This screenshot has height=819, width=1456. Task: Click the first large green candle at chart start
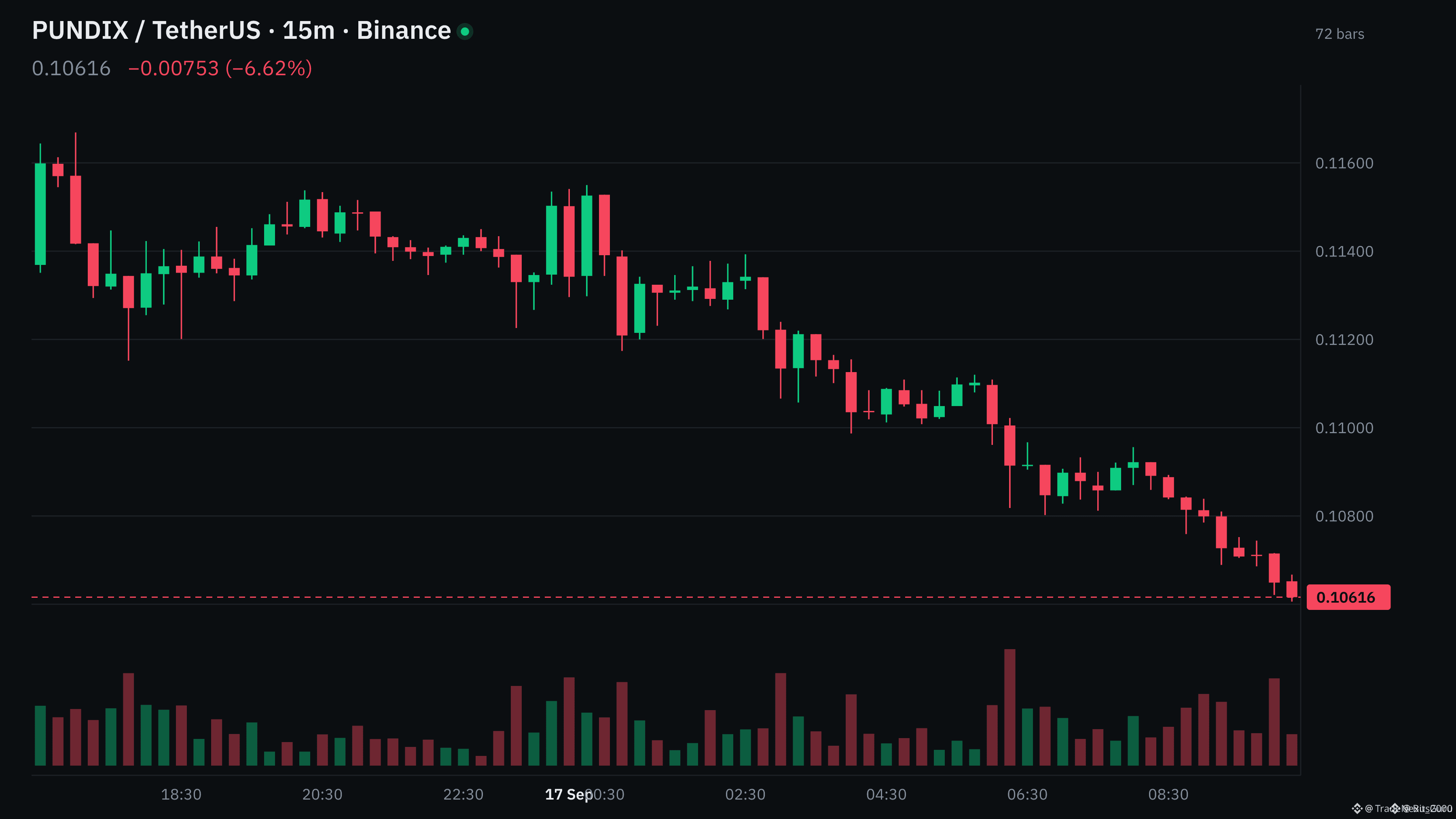40,214
